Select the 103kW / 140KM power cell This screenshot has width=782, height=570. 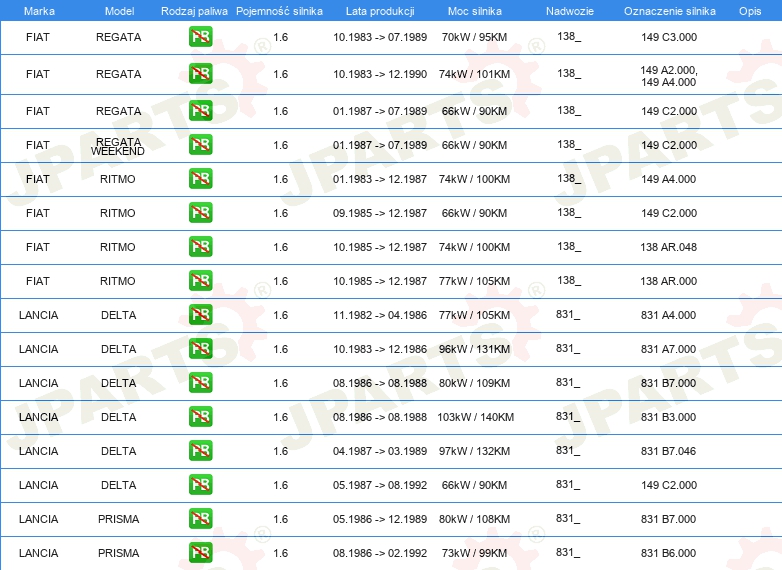[x=475, y=416]
